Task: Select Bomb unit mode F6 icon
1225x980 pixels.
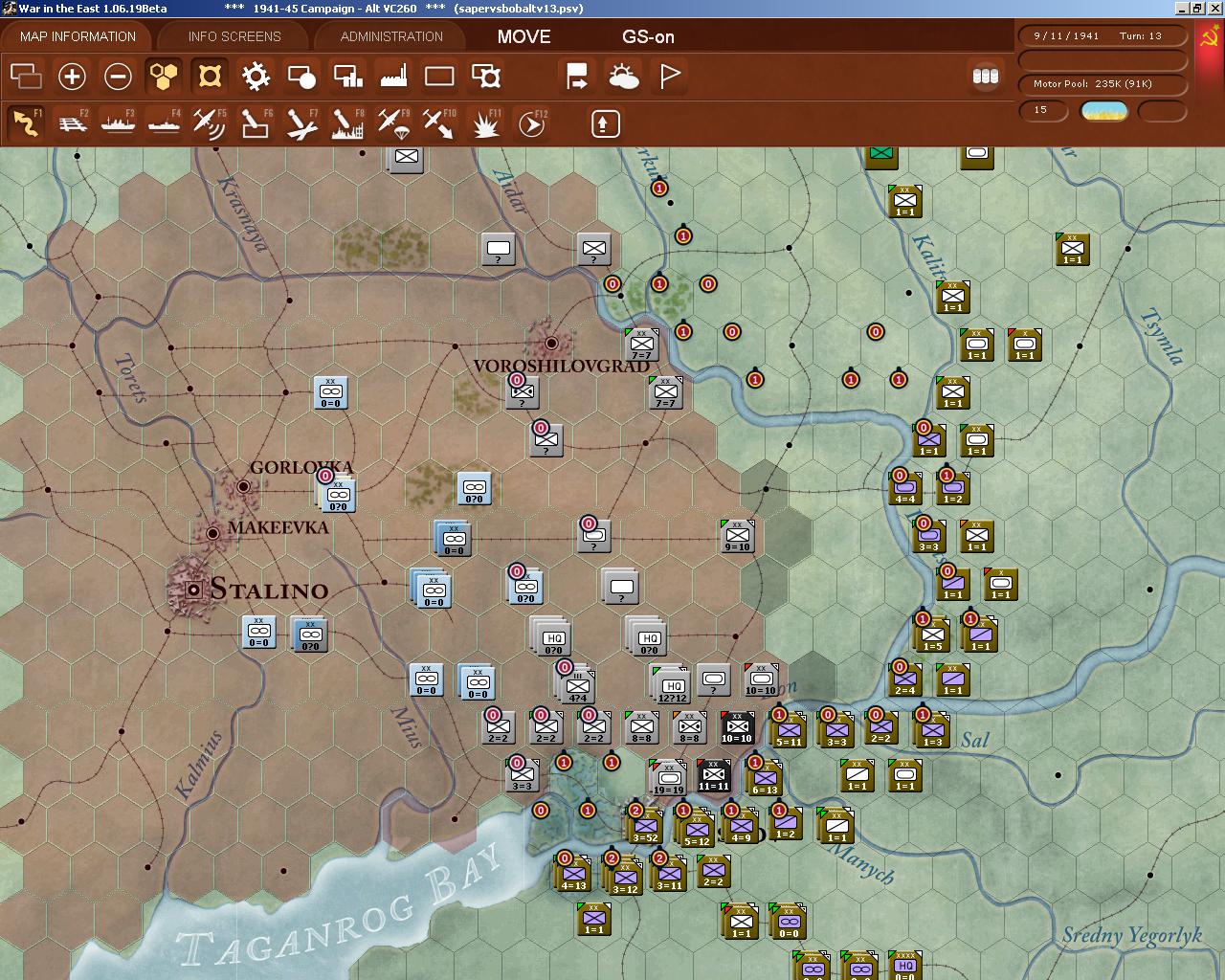Action: click(256, 122)
